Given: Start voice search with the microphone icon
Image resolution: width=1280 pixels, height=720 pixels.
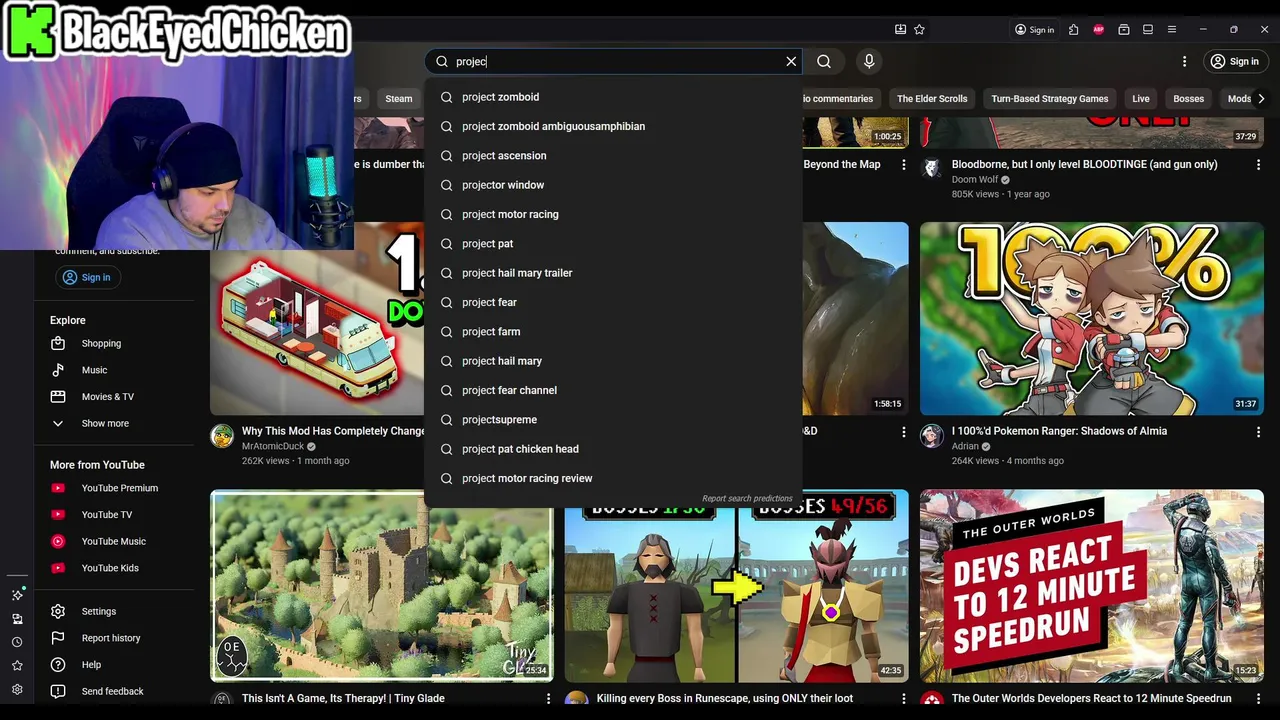Looking at the screenshot, I should [869, 61].
